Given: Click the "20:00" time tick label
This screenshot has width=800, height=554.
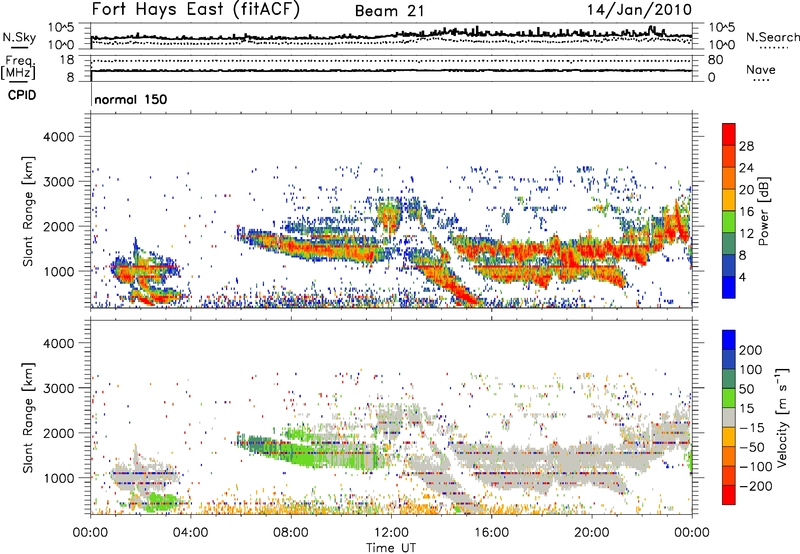Looking at the screenshot, I should 592,533.
